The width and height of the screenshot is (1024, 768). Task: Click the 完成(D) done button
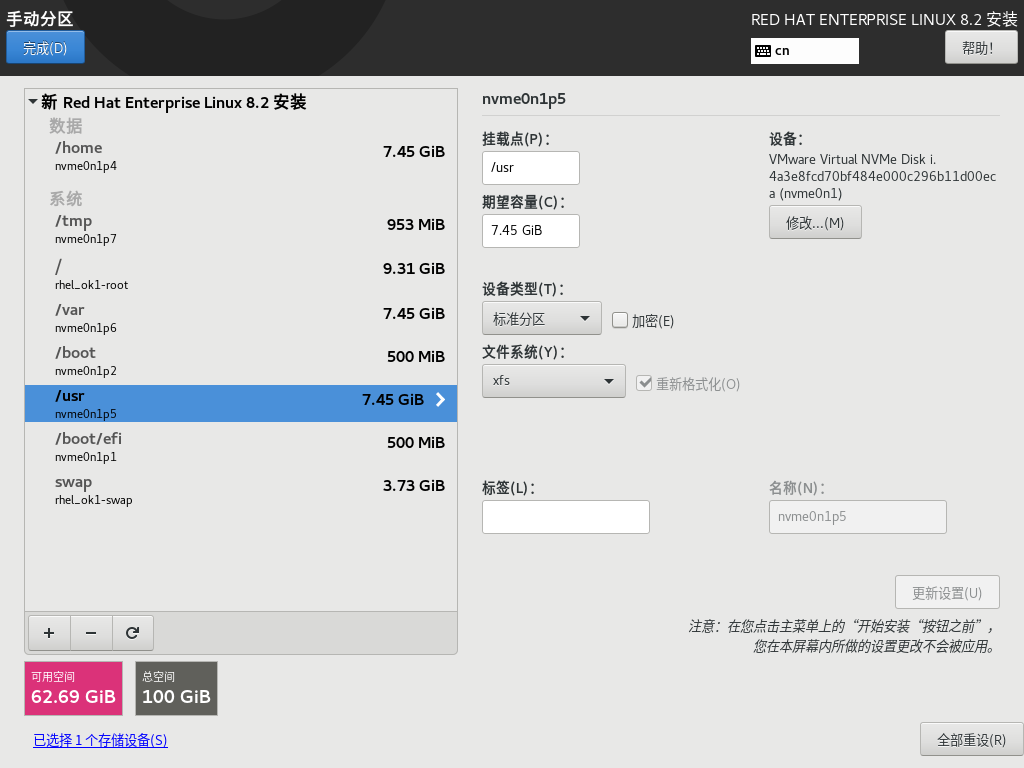pyautogui.click(x=45, y=48)
